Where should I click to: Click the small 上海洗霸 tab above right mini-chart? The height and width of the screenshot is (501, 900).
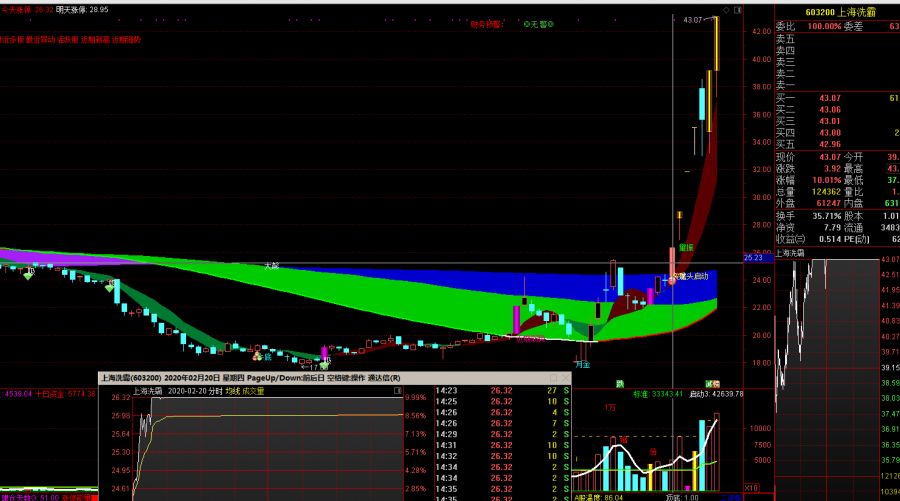(790, 253)
